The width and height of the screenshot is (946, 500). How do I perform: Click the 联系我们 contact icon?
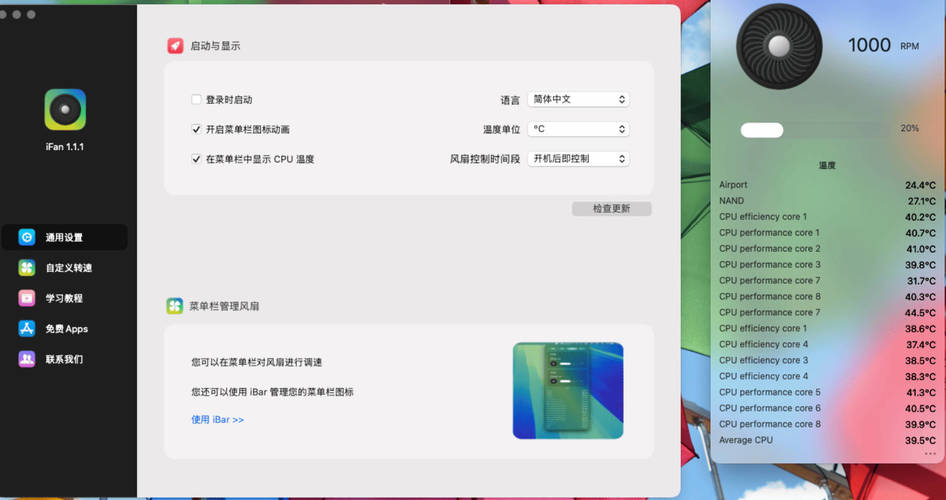[27, 359]
